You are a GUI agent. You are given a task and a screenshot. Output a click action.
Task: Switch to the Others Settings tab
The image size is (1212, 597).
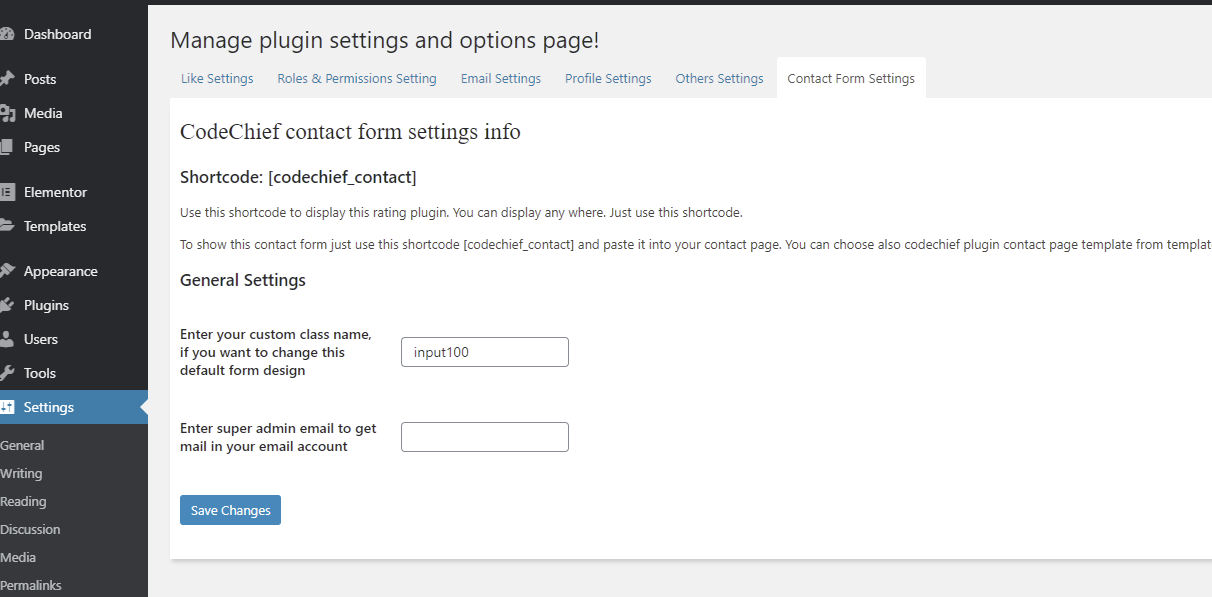pyautogui.click(x=719, y=78)
